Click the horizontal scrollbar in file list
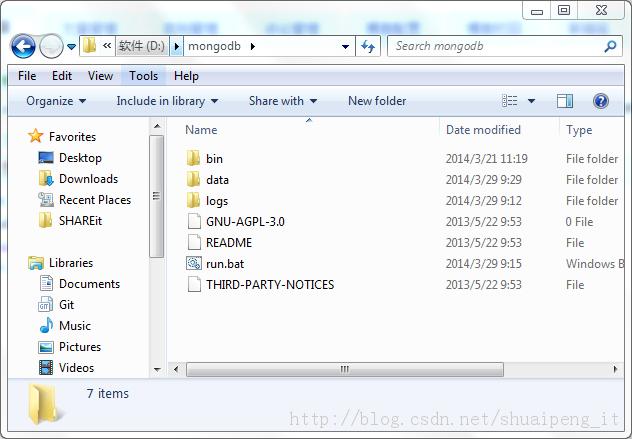This screenshot has height=439, width=632. click(x=345, y=369)
